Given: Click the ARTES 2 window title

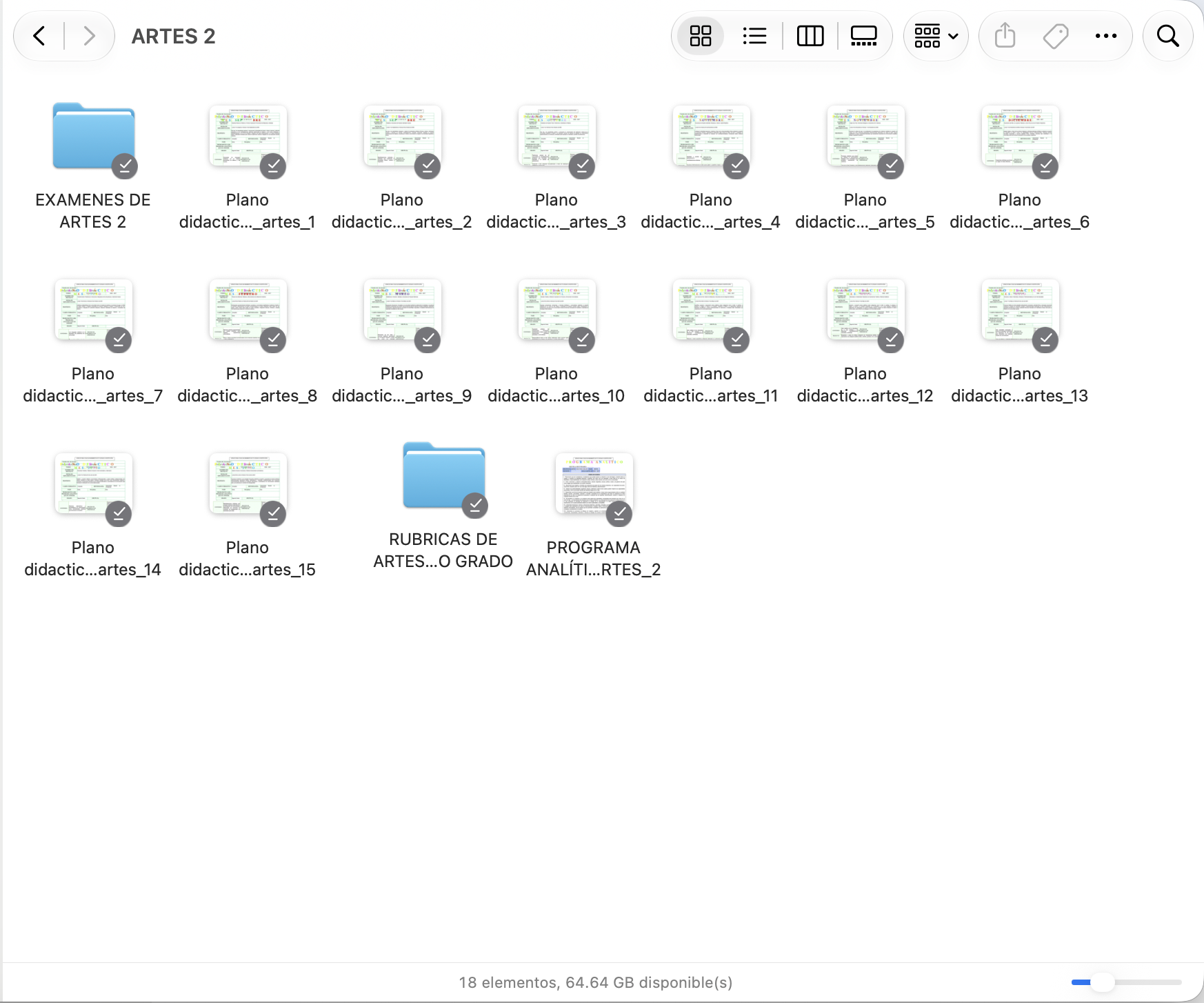Looking at the screenshot, I should coord(174,36).
